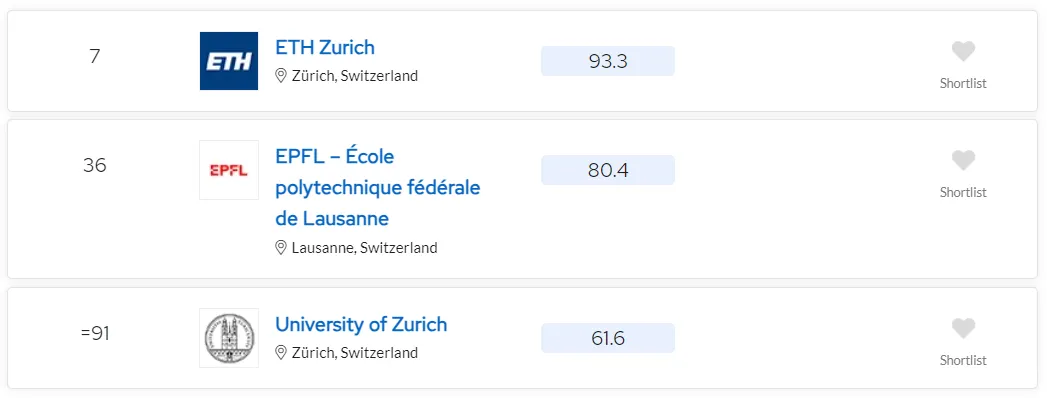Click location pin icon under University of Zurich
Screen dimensions: 1047x398
pos(281,352)
